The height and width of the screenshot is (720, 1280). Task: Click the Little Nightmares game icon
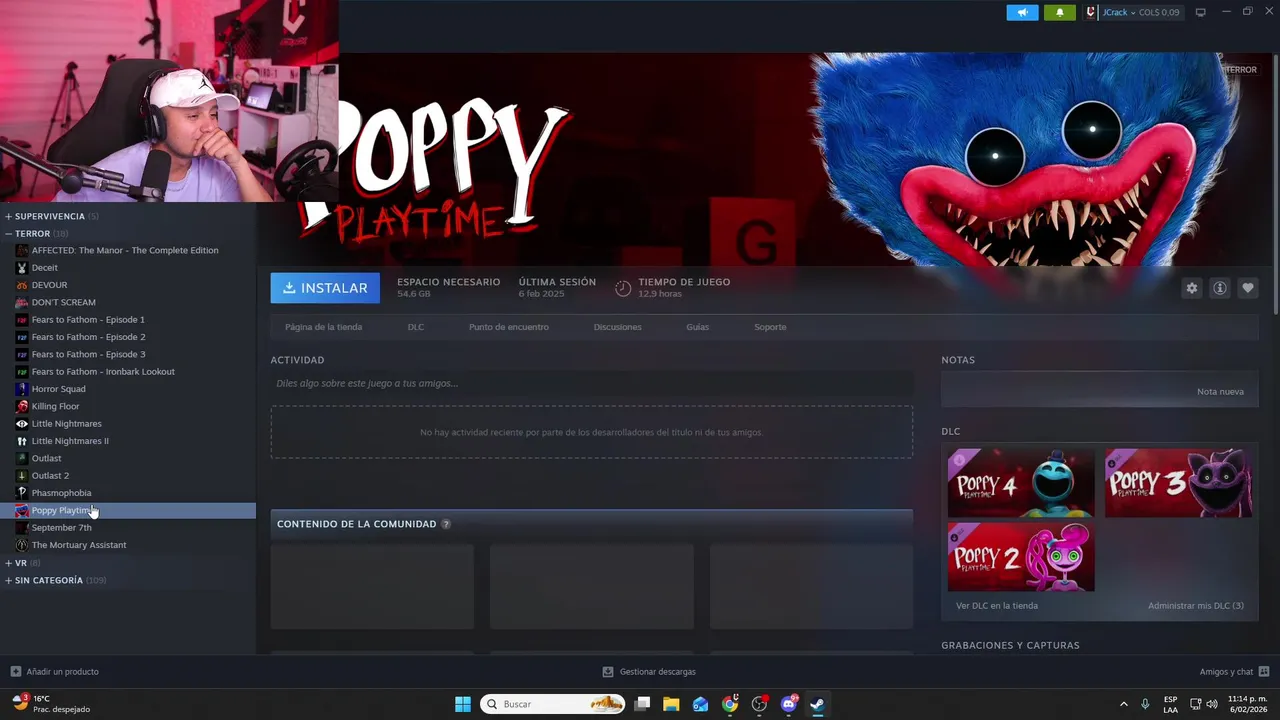click(22, 424)
